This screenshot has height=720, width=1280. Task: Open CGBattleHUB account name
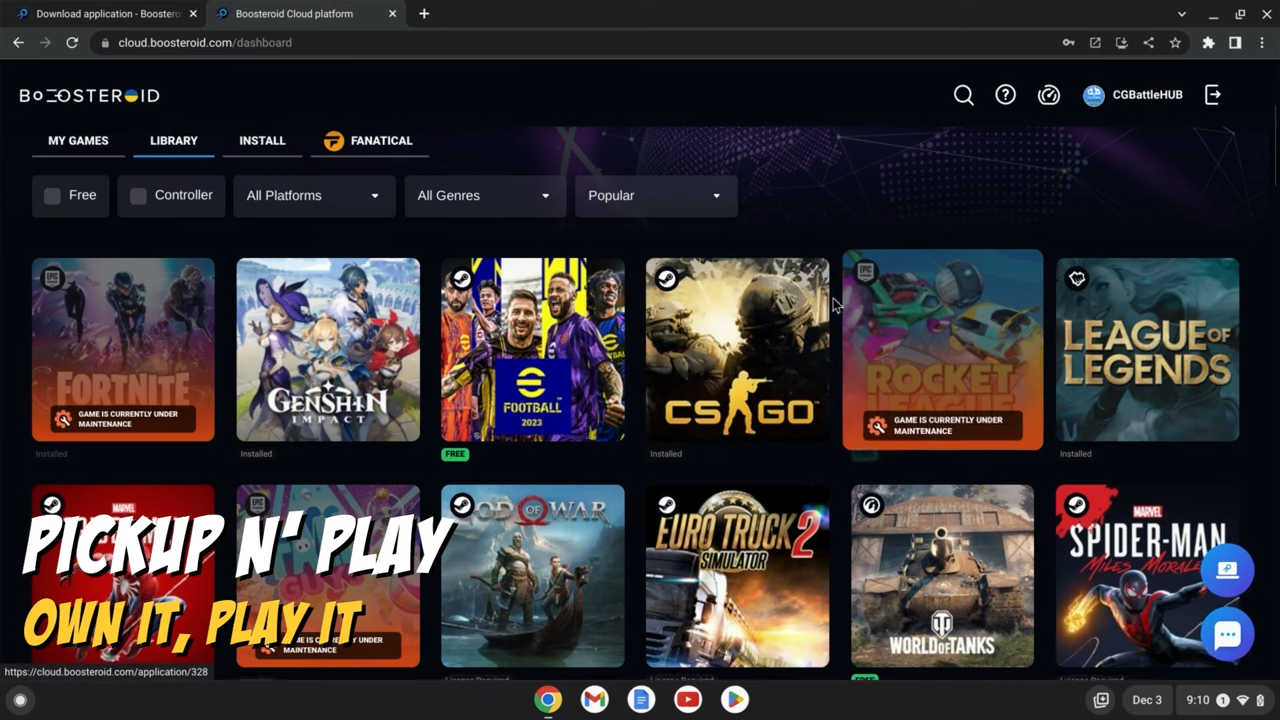tap(1147, 95)
